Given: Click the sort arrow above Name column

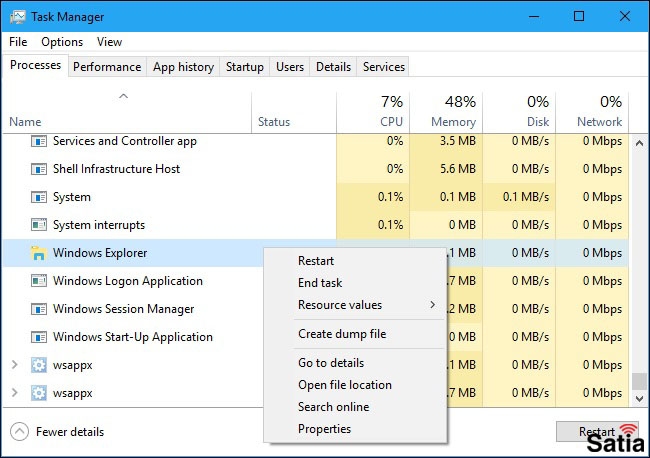Looking at the screenshot, I should (x=124, y=96).
